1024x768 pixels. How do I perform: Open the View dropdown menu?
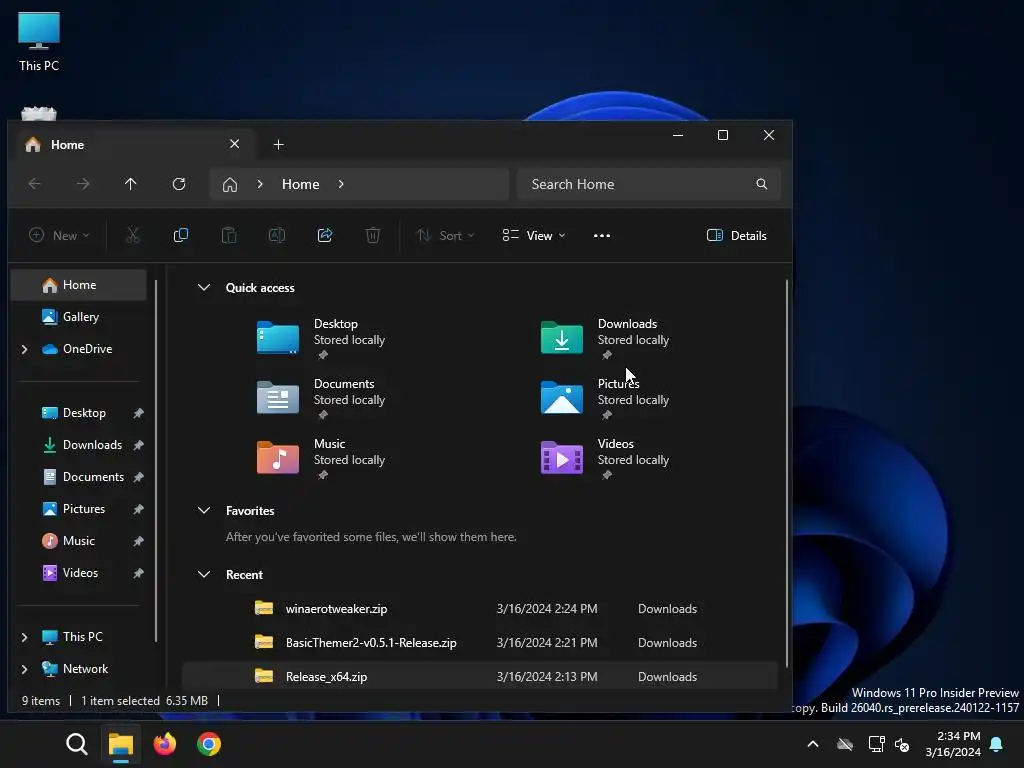click(534, 236)
